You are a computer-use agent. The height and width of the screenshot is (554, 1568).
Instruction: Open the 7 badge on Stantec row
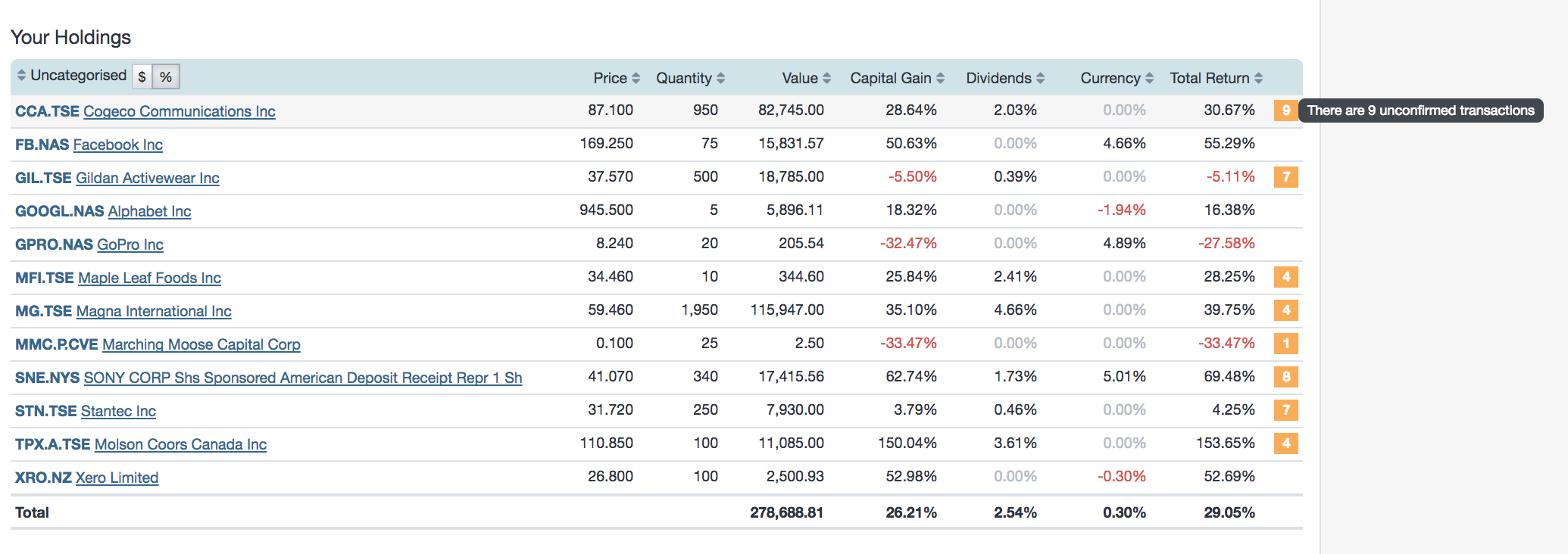[1285, 410]
